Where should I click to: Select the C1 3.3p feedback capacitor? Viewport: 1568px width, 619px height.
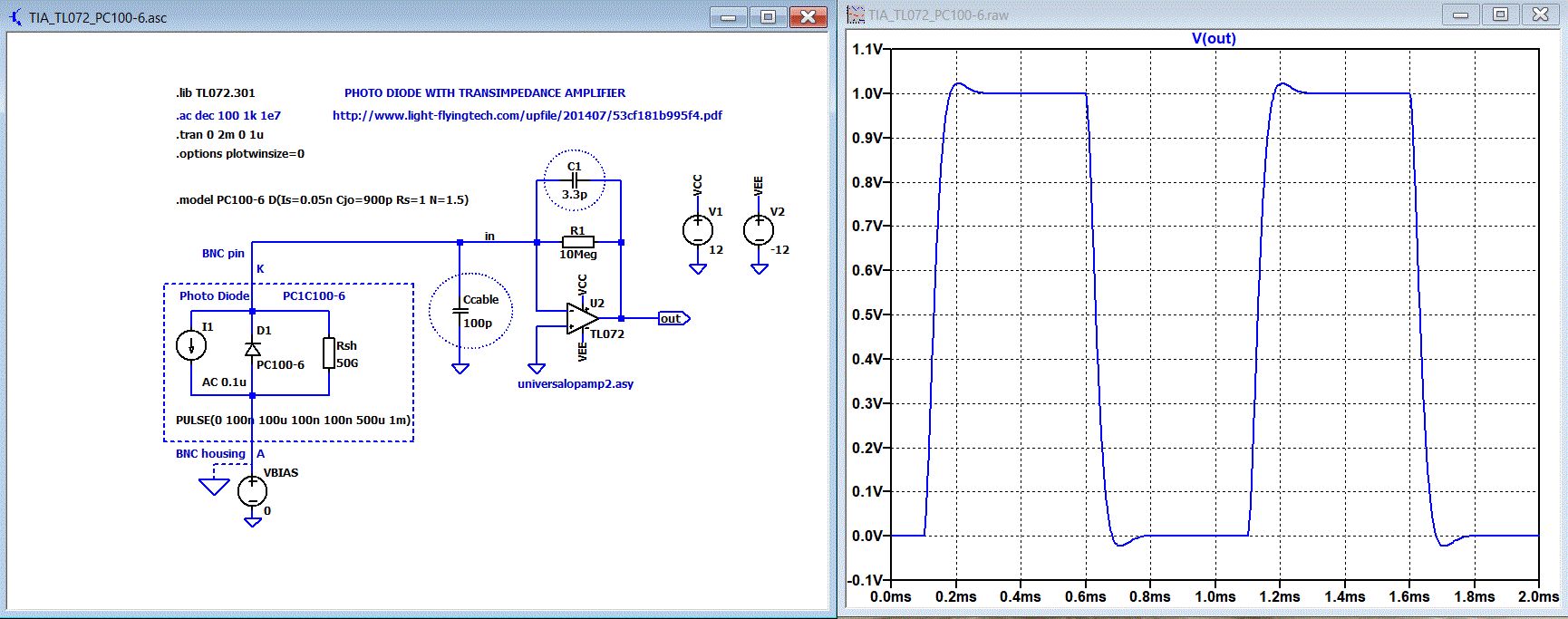574,180
